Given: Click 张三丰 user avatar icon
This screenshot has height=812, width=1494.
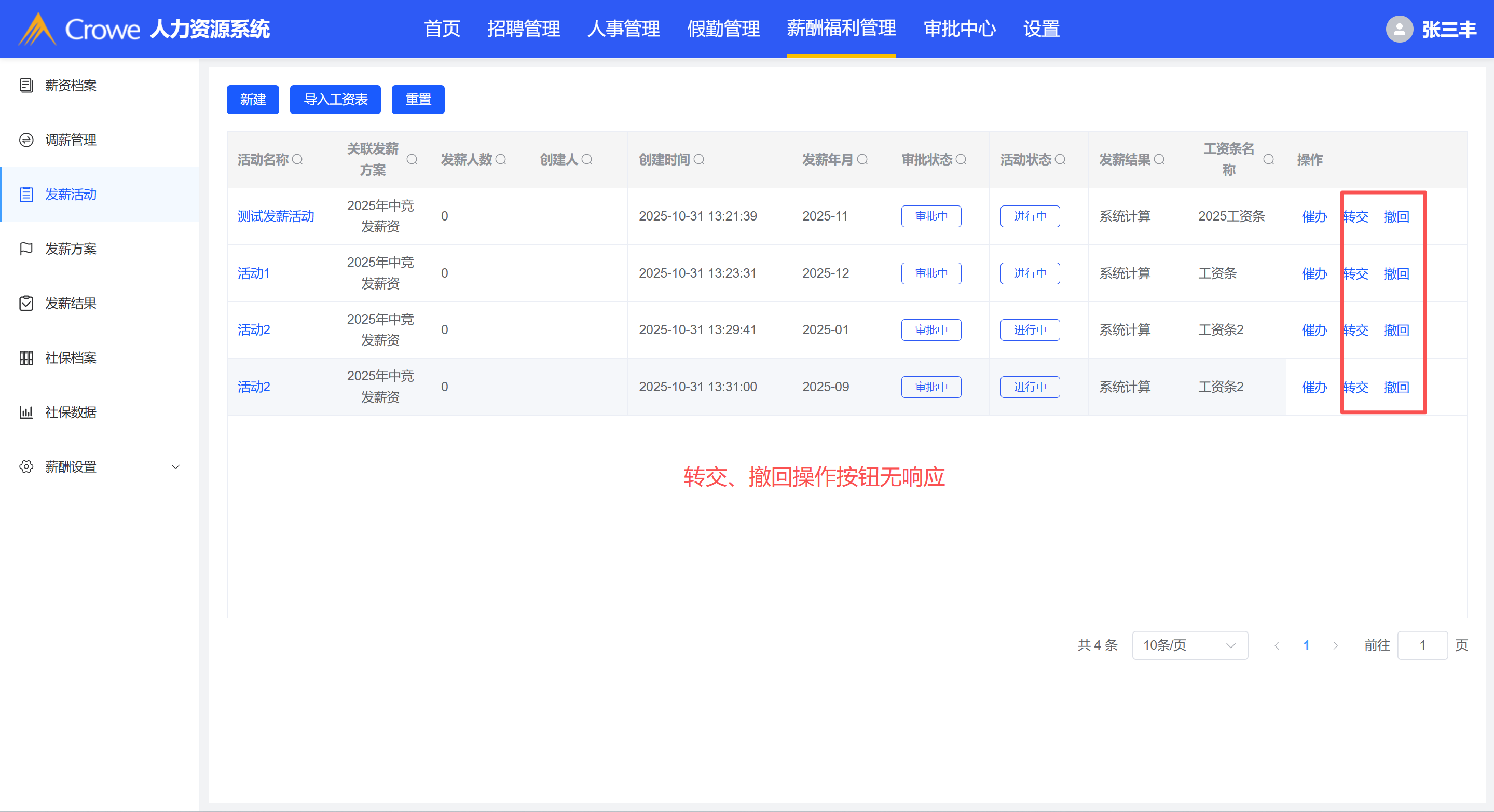Looking at the screenshot, I should coord(1399,29).
